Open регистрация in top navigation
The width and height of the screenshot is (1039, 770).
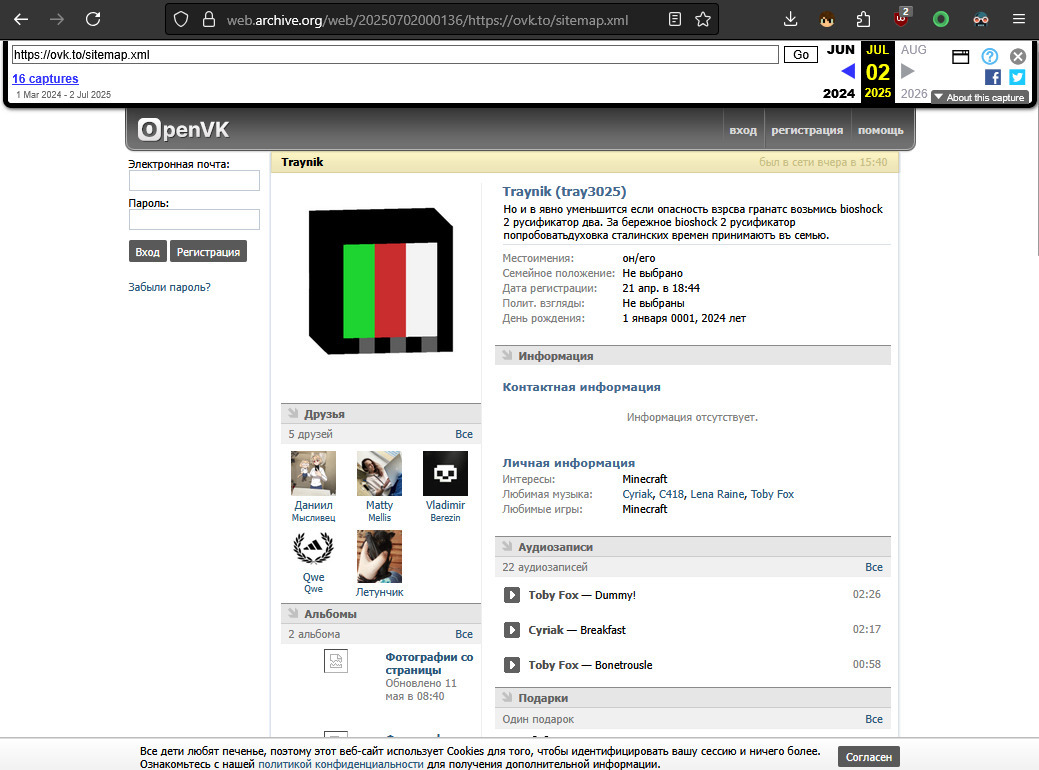click(x=806, y=130)
